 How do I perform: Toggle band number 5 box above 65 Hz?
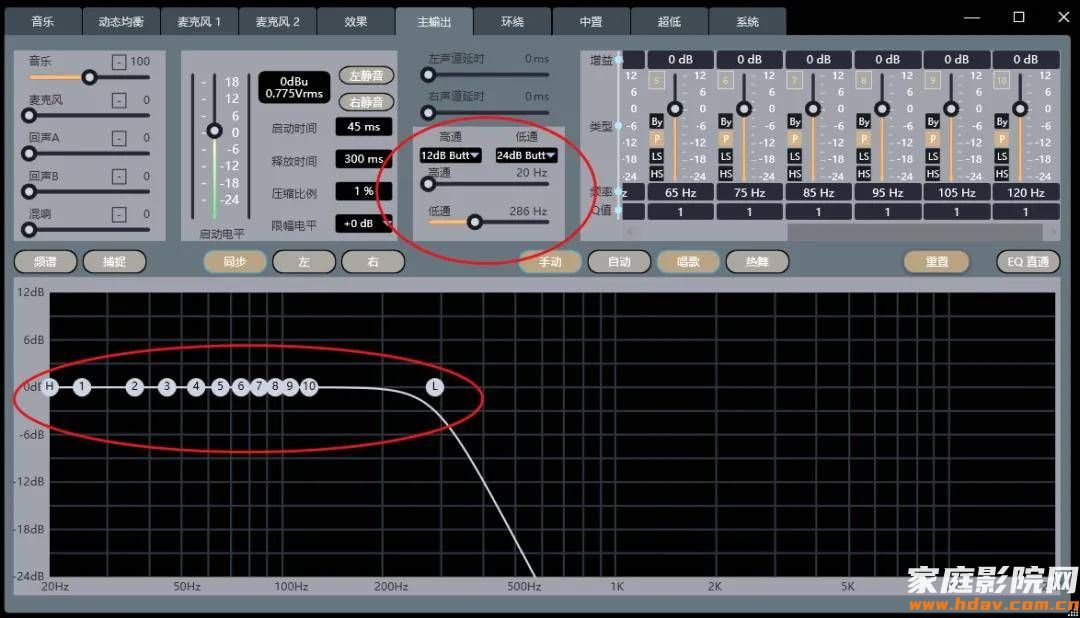(656, 81)
